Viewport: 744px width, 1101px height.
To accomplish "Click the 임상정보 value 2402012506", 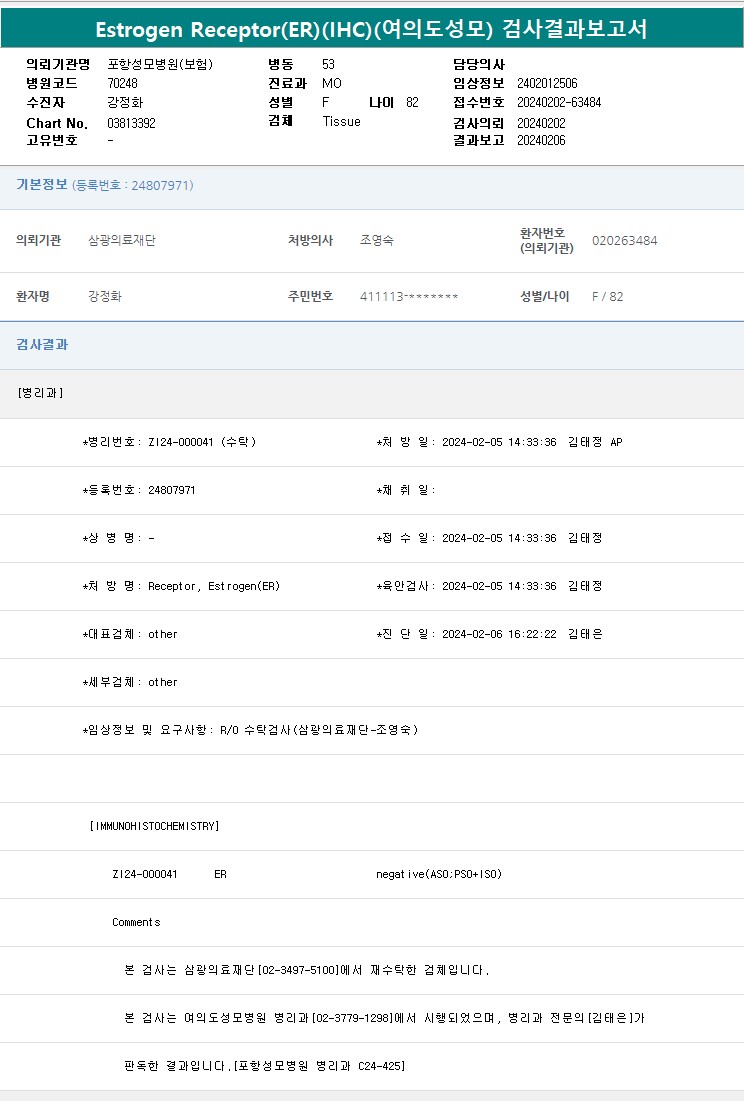I will click(547, 83).
